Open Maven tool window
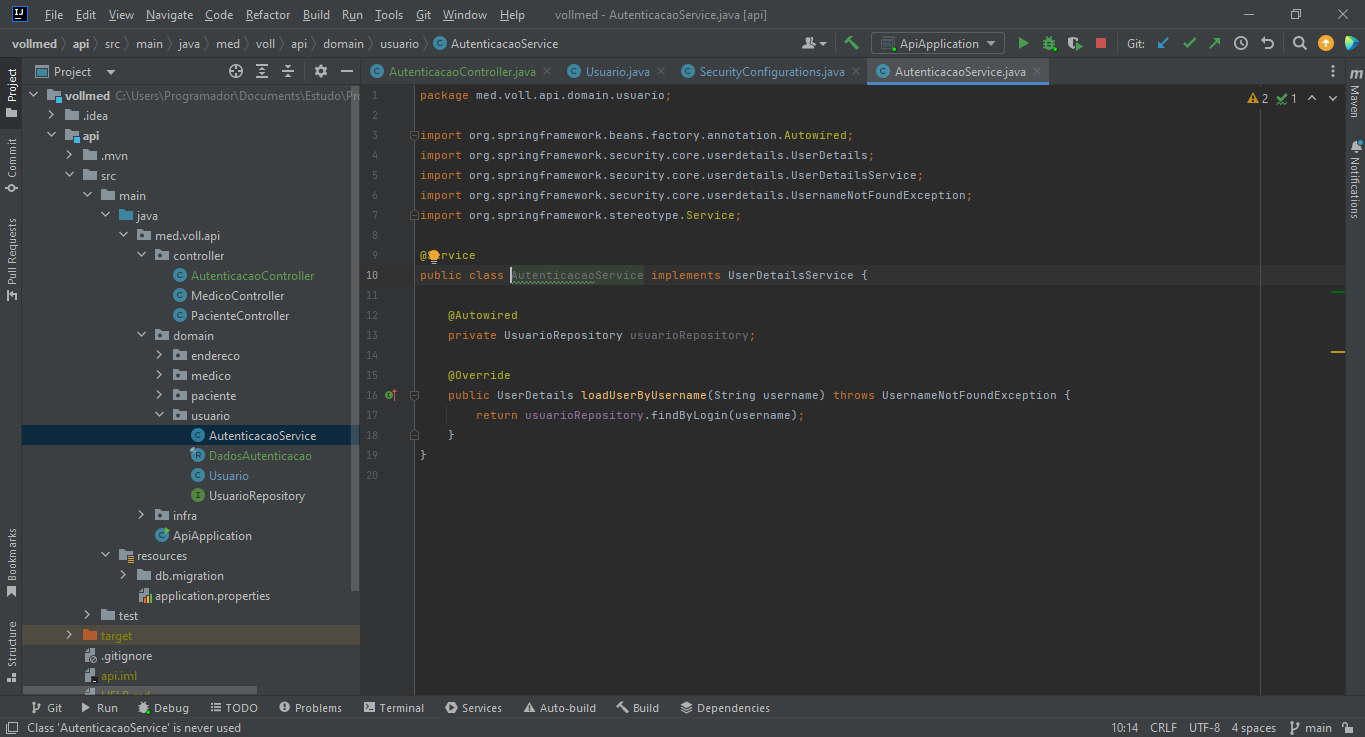 click(x=1354, y=91)
